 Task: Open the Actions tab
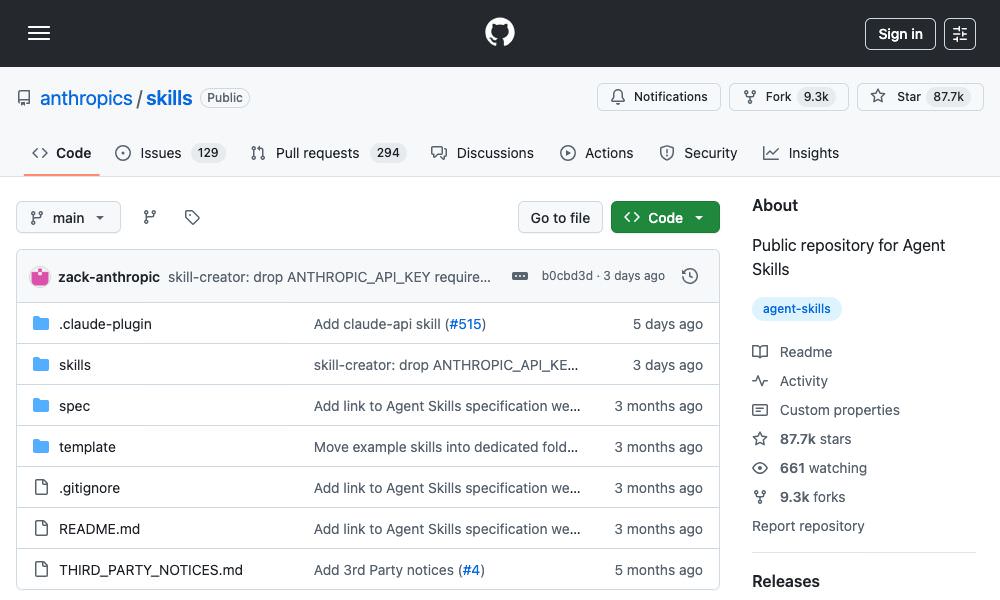tap(597, 153)
